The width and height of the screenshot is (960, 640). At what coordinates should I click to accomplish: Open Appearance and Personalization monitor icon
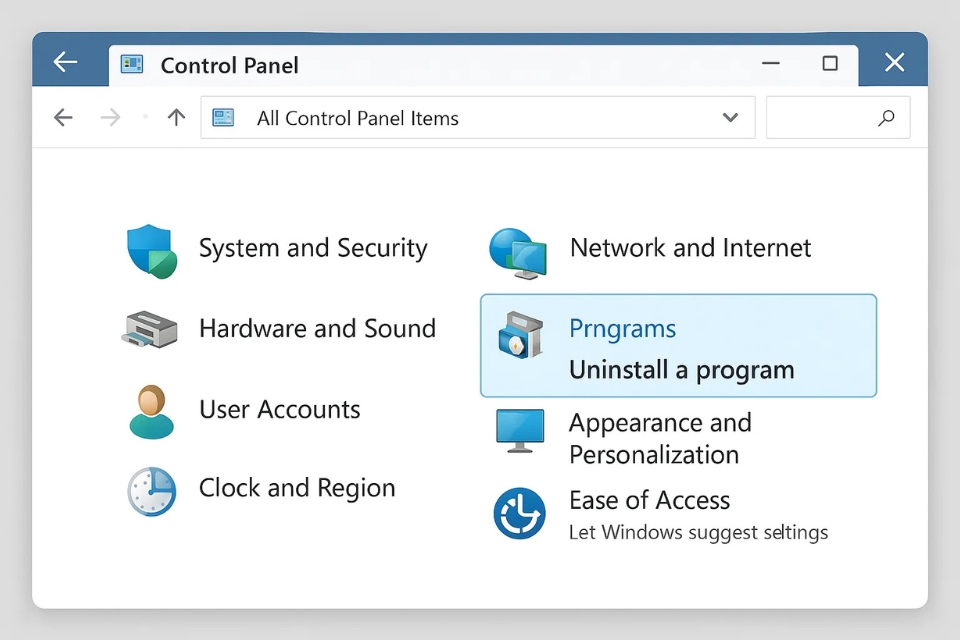coord(520,430)
